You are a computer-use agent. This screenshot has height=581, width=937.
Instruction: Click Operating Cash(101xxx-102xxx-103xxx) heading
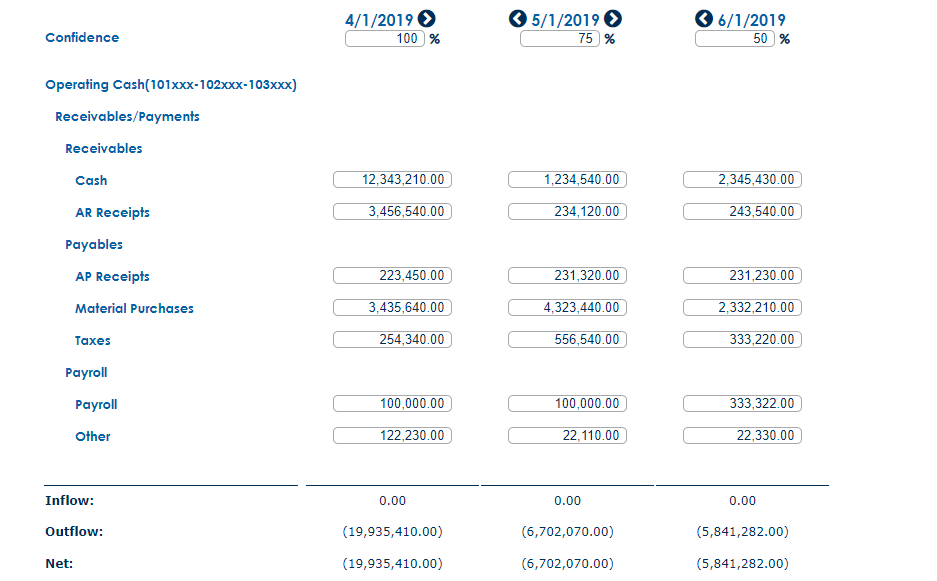point(171,85)
